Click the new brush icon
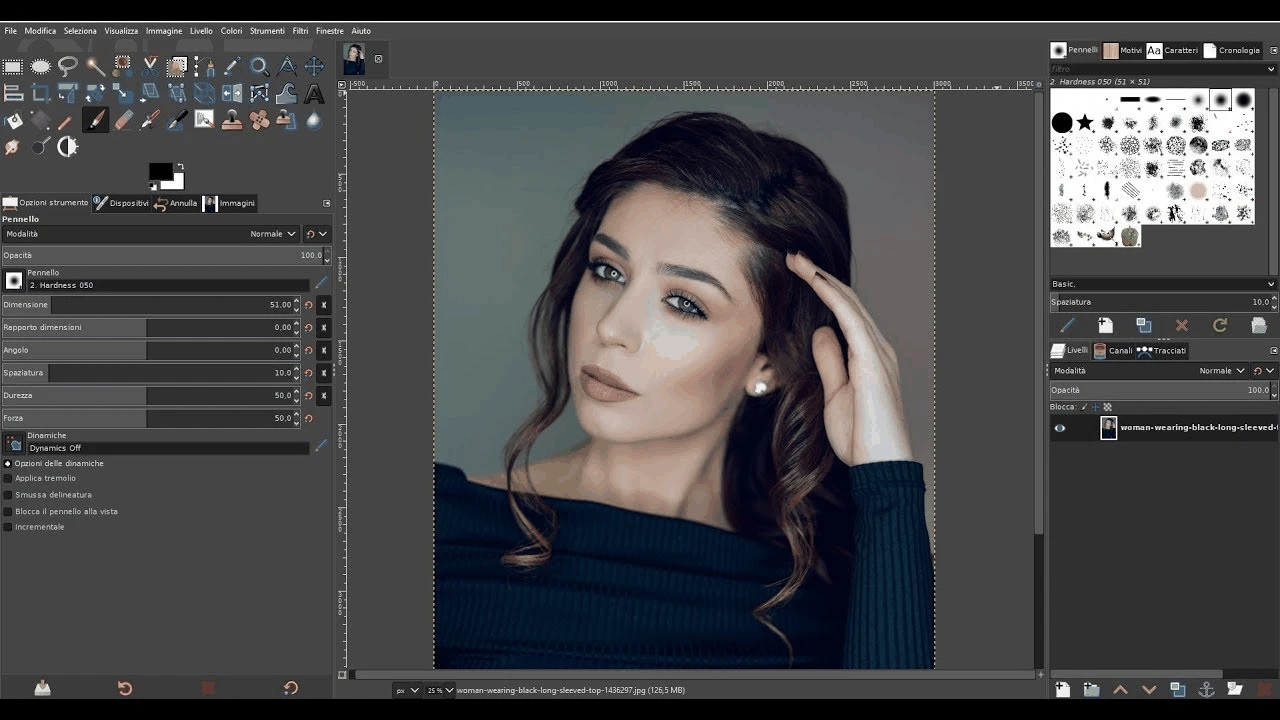This screenshot has height=720, width=1280. tap(1105, 326)
